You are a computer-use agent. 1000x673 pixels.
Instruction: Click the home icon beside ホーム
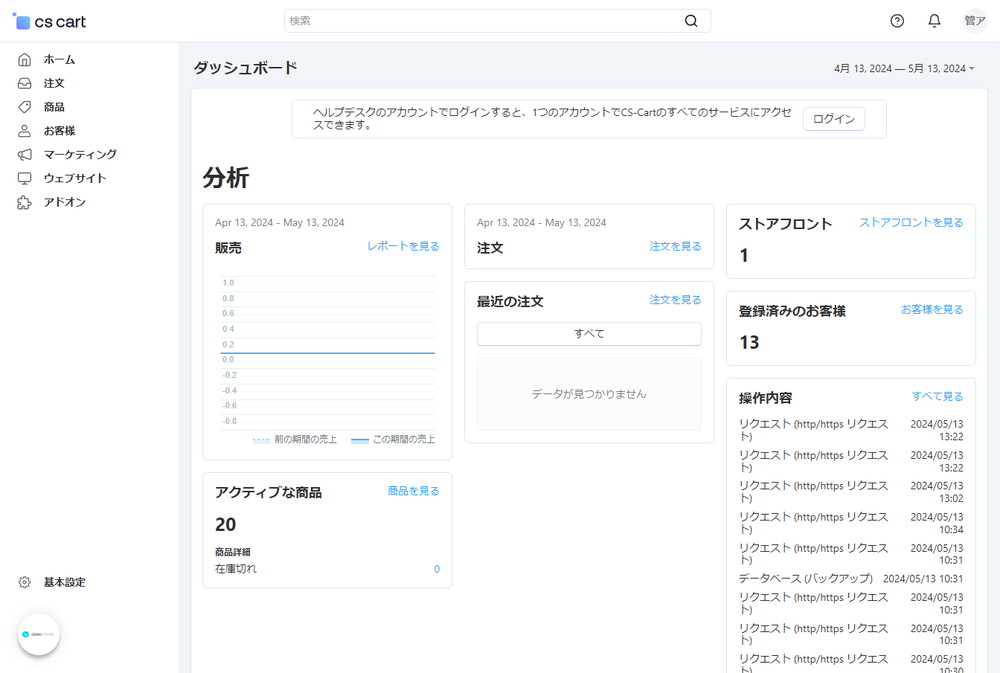[x=24, y=59]
